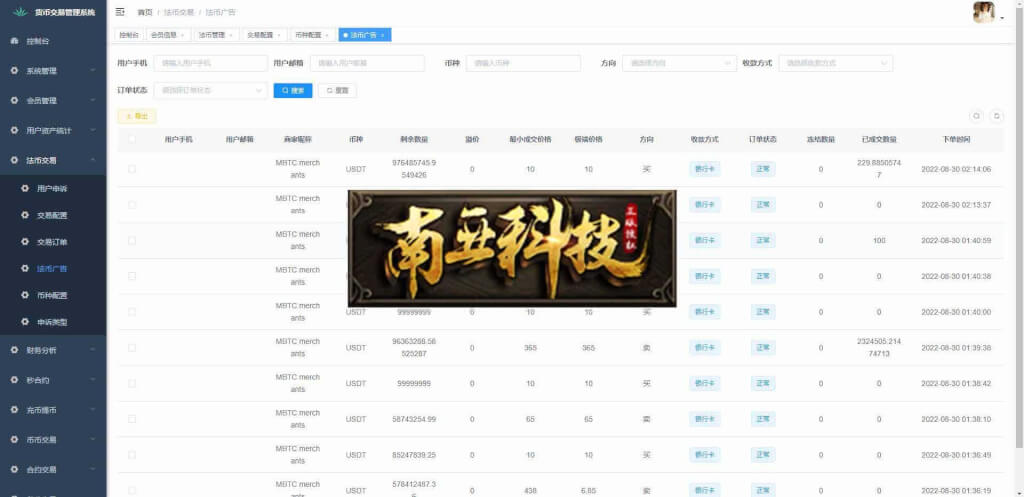This screenshot has height=497, width=1024.
Task: Close the 币种配置 tab with its x
Action: [327, 35]
